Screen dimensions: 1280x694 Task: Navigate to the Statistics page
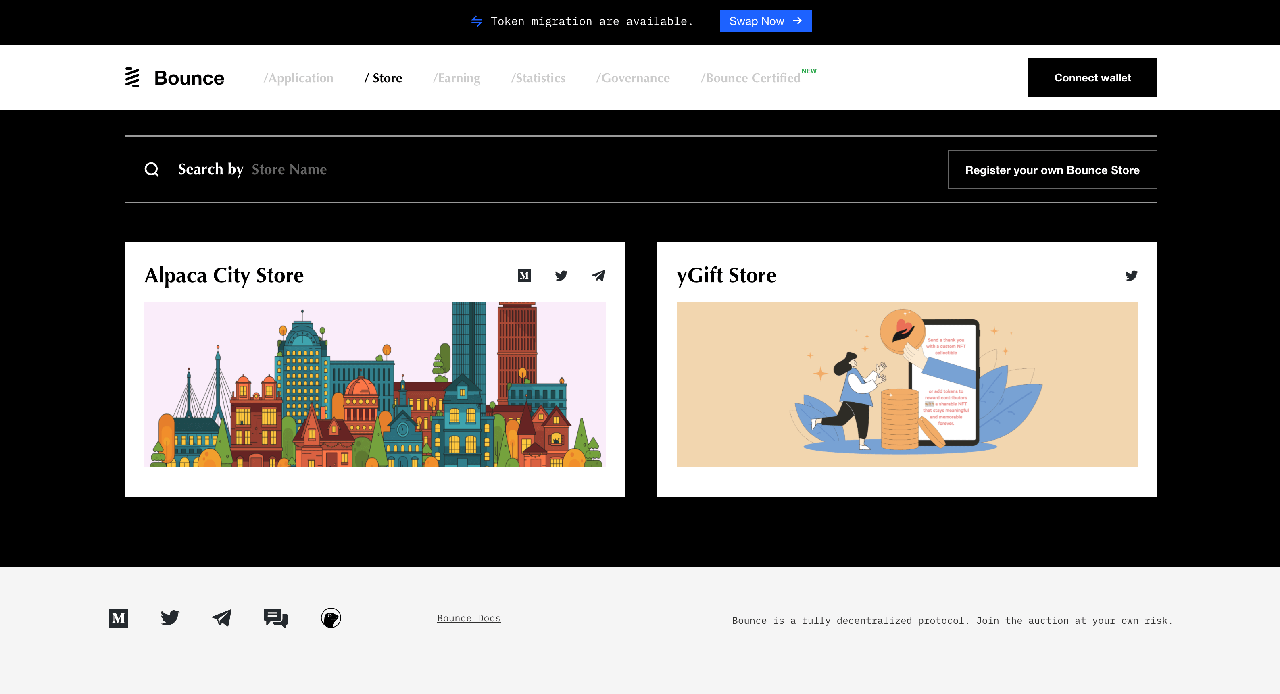tap(538, 78)
